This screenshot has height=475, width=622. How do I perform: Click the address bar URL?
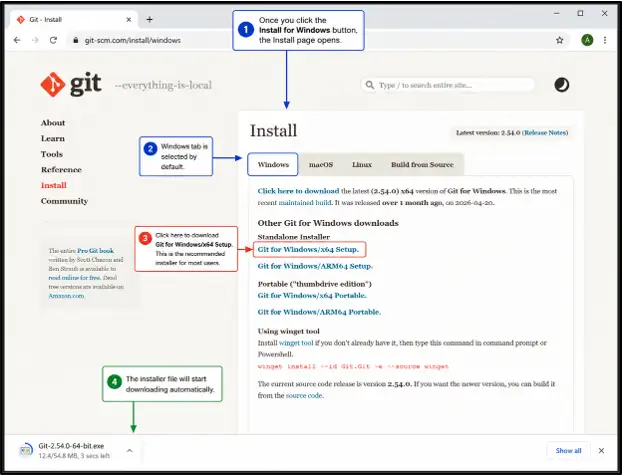pos(132,40)
